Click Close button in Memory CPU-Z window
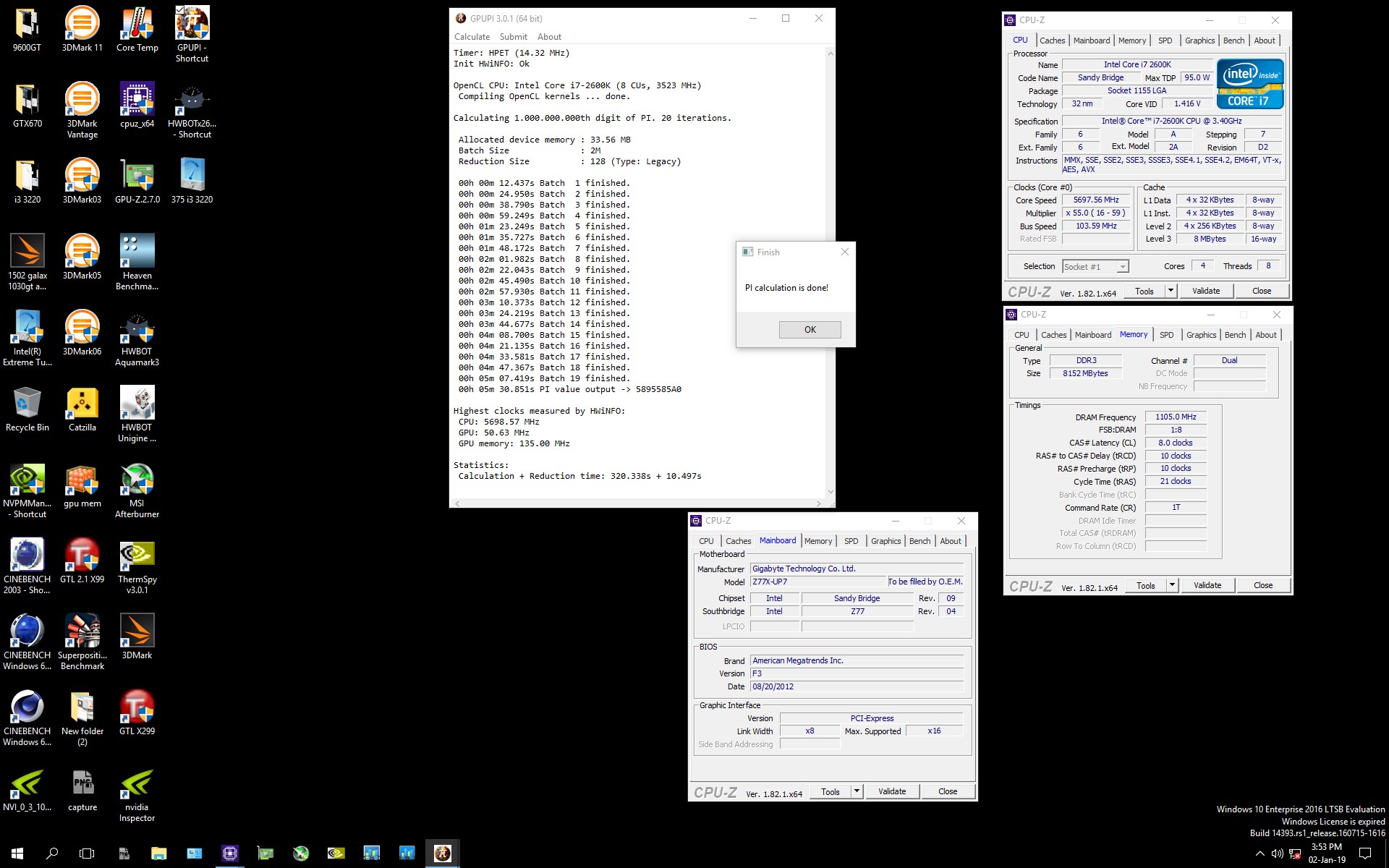Screen dimensions: 1389x868 pyautogui.click(x=1262, y=585)
